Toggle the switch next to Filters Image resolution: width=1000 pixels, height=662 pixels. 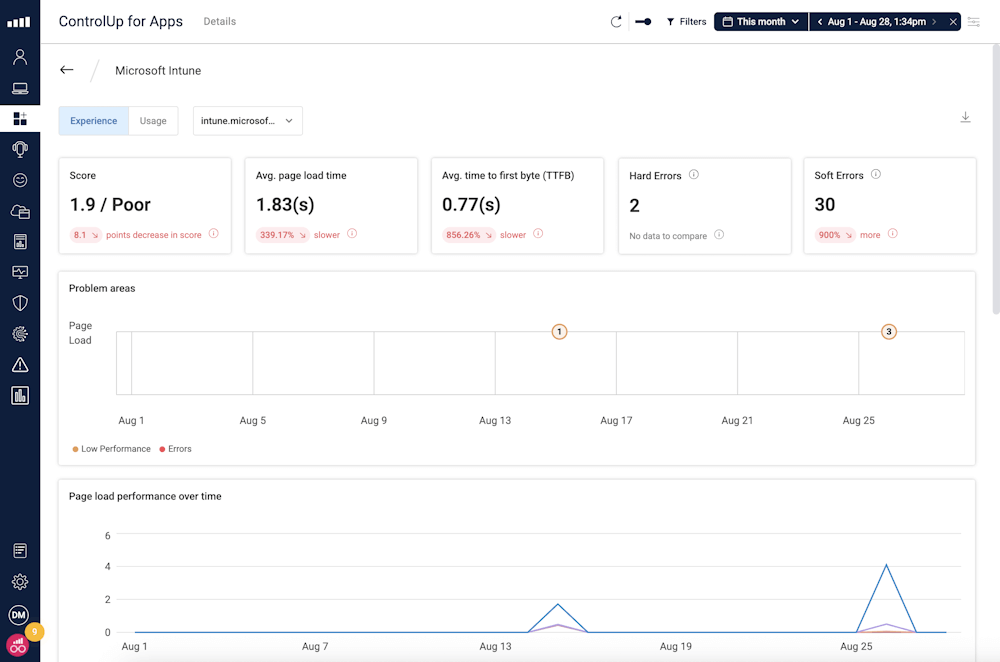643,22
